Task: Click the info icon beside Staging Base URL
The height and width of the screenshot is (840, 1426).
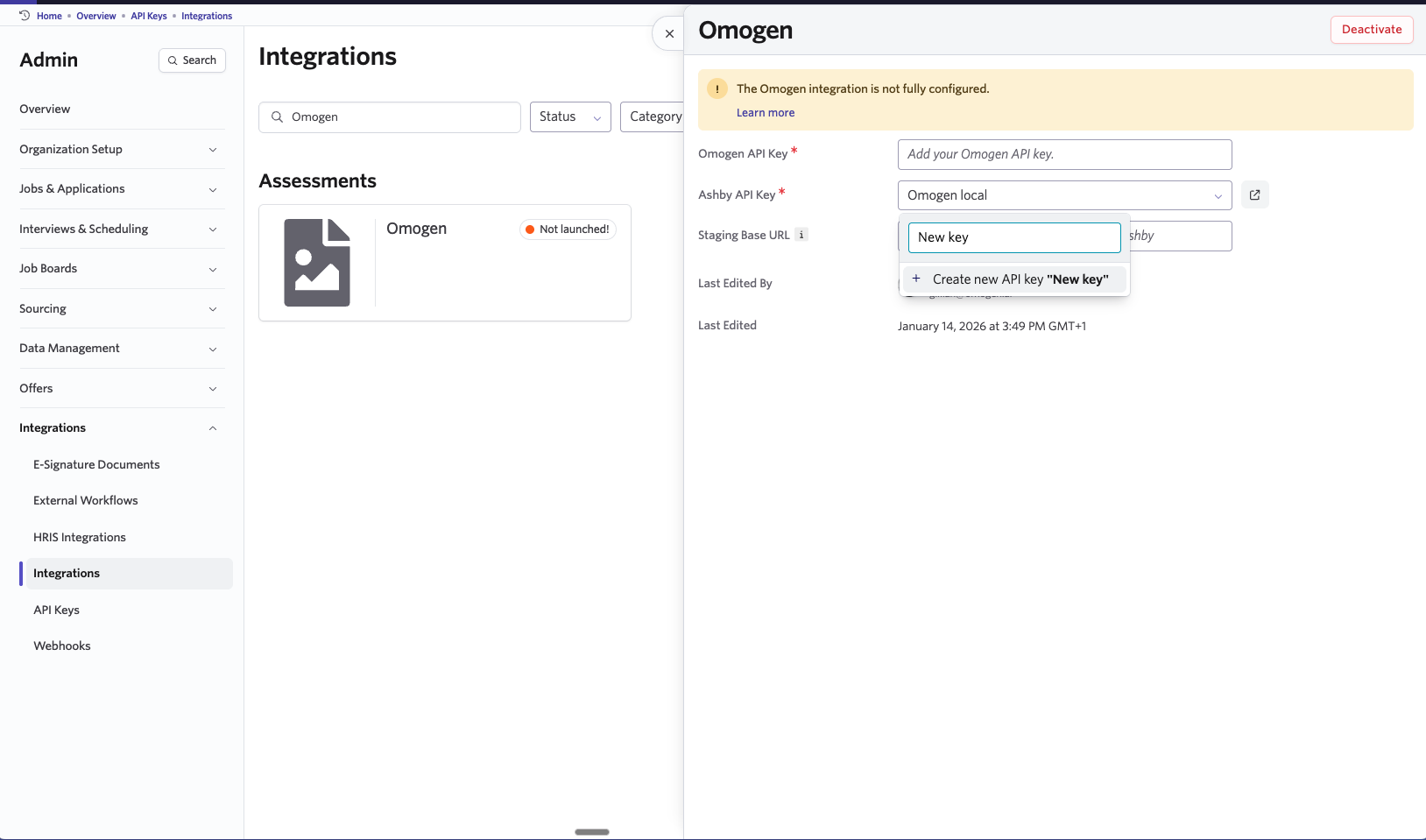Action: [801, 235]
